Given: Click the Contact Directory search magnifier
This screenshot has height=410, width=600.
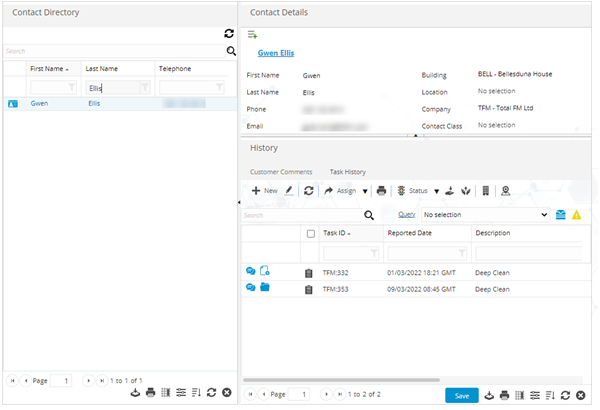Looking at the screenshot, I should (x=231, y=50).
